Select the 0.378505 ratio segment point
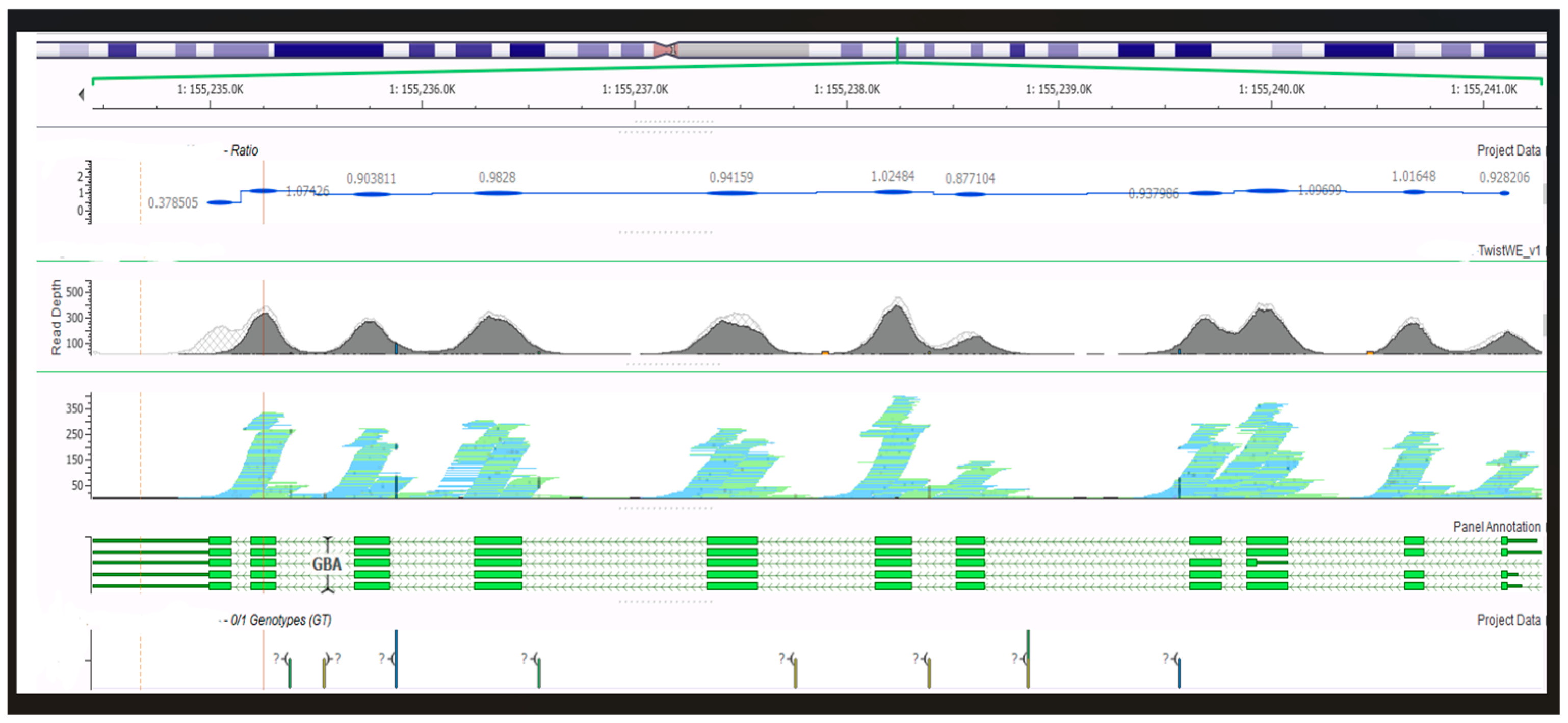Screen dimensions: 1568x723 click(220, 202)
